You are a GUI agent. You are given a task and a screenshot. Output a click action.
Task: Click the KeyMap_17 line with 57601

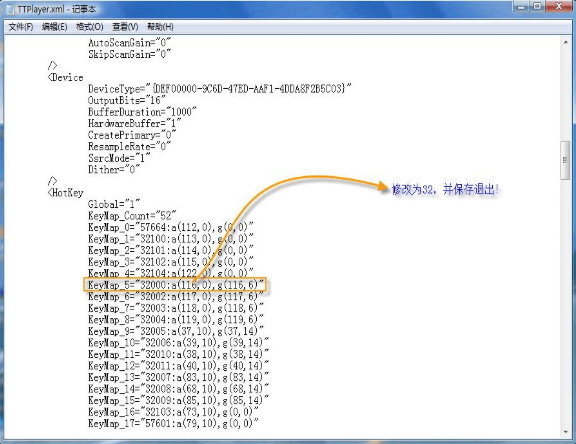pos(173,423)
